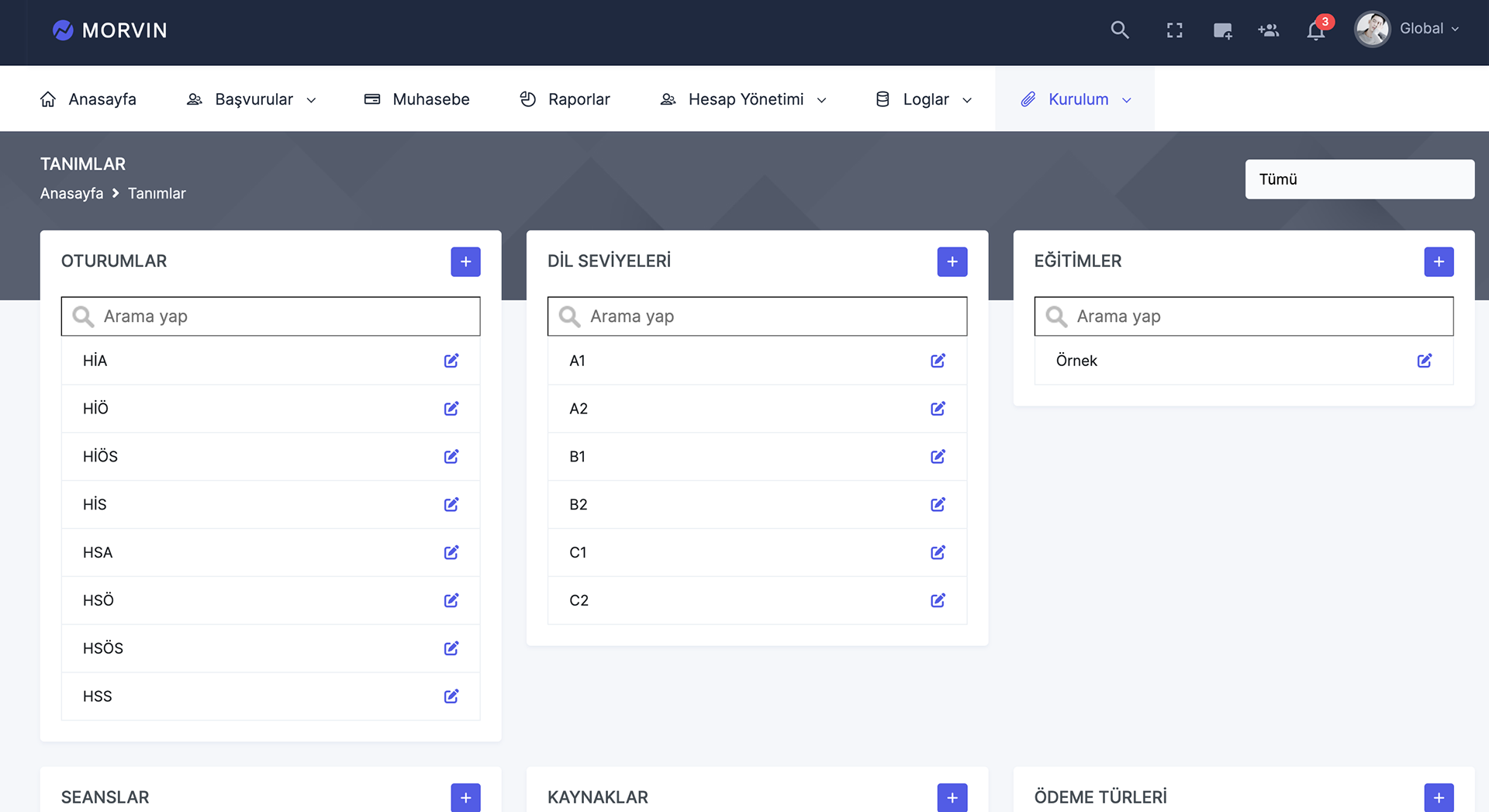Screen dimensions: 1489x812
Task: Click the MORVIN logo
Action: (x=110, y=30)
